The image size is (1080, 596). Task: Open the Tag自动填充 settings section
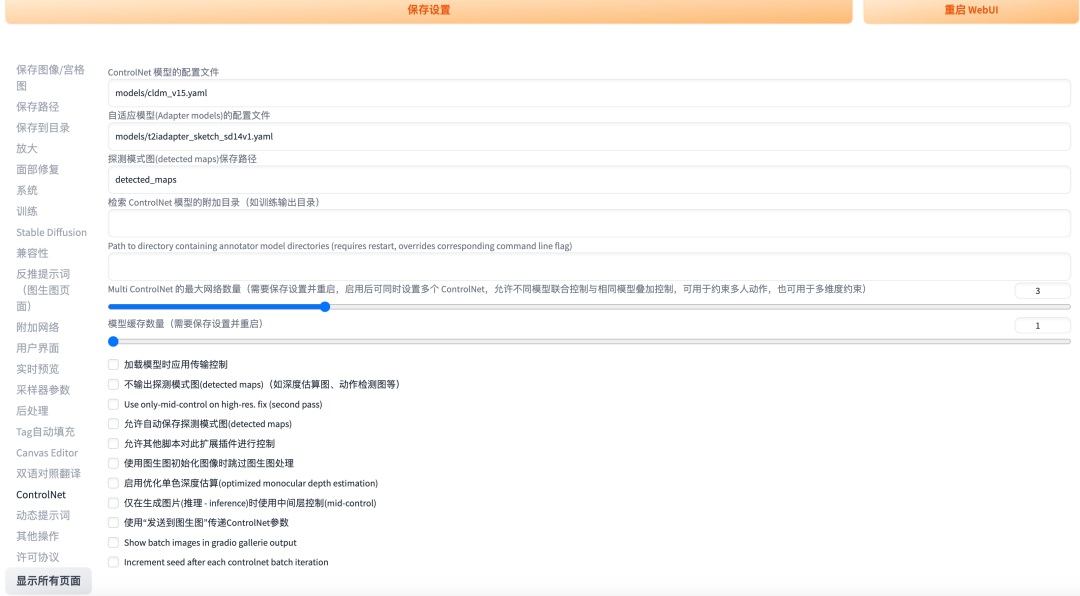click(42, 431)
